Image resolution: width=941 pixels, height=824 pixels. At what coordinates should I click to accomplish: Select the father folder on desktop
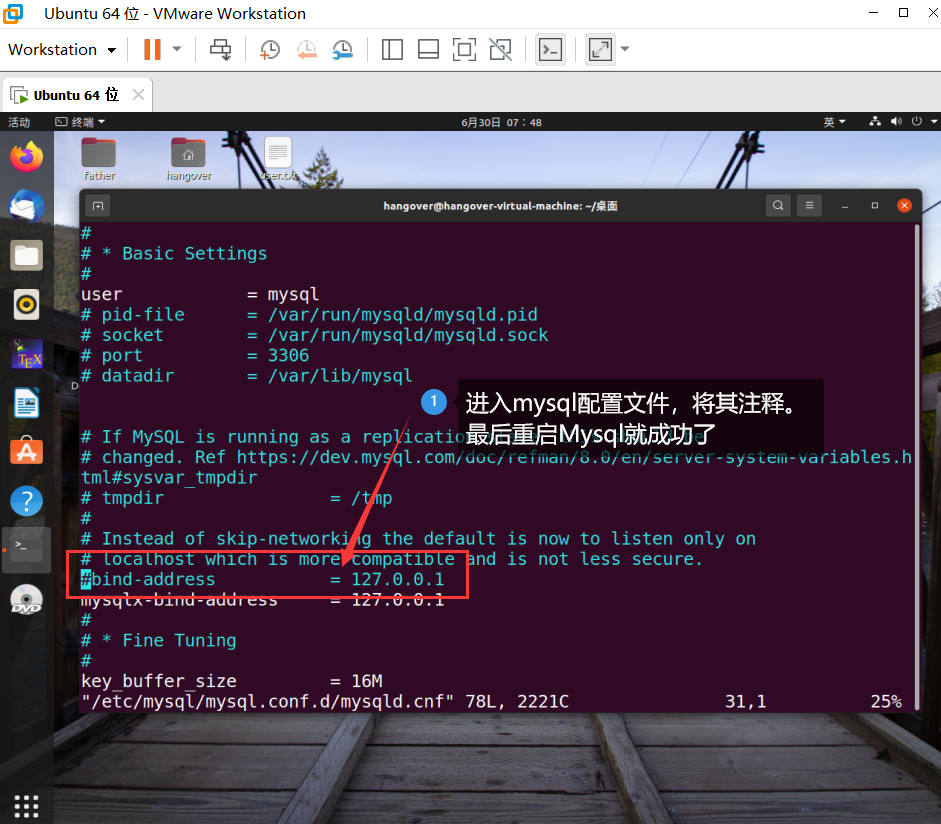pos(98,160)
